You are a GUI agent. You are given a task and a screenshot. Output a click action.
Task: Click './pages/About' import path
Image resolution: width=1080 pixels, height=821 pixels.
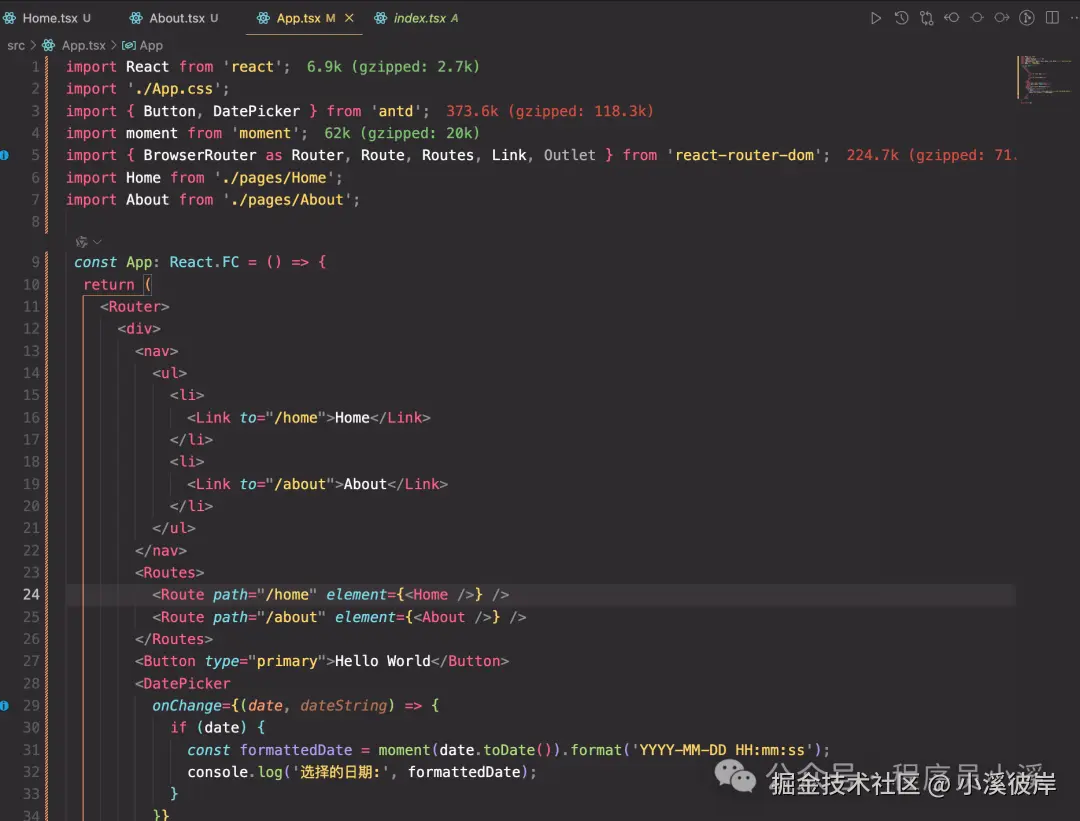tap(287, 200)
